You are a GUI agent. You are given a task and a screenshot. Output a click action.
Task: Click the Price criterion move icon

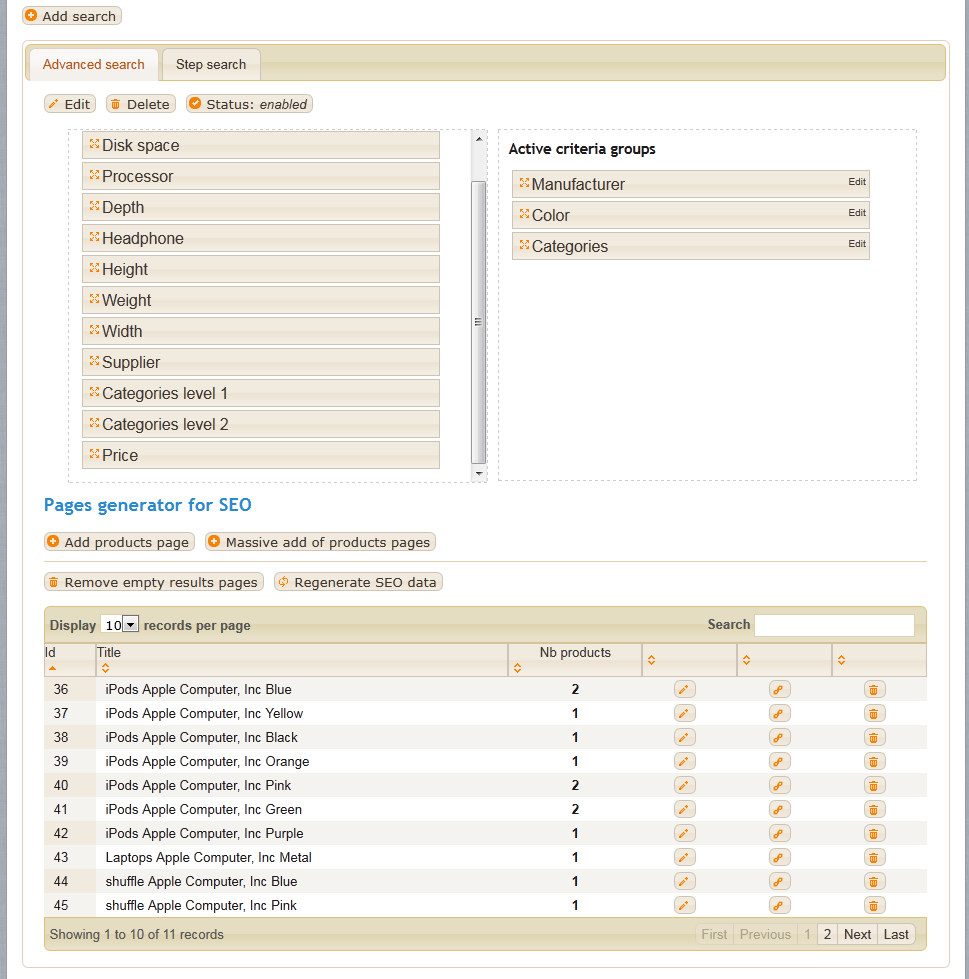click(x=94, y=454)
